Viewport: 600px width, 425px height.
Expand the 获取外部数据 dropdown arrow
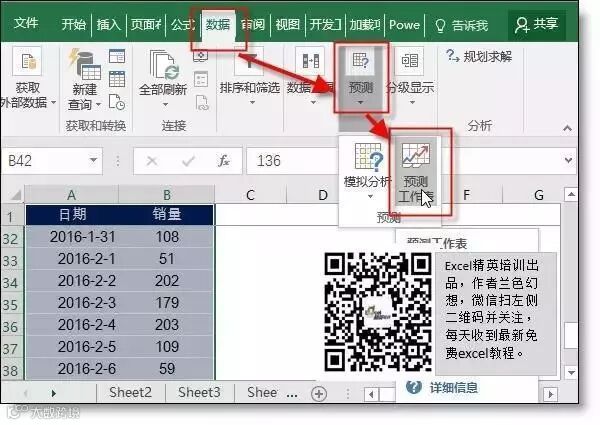pos(53,103)
